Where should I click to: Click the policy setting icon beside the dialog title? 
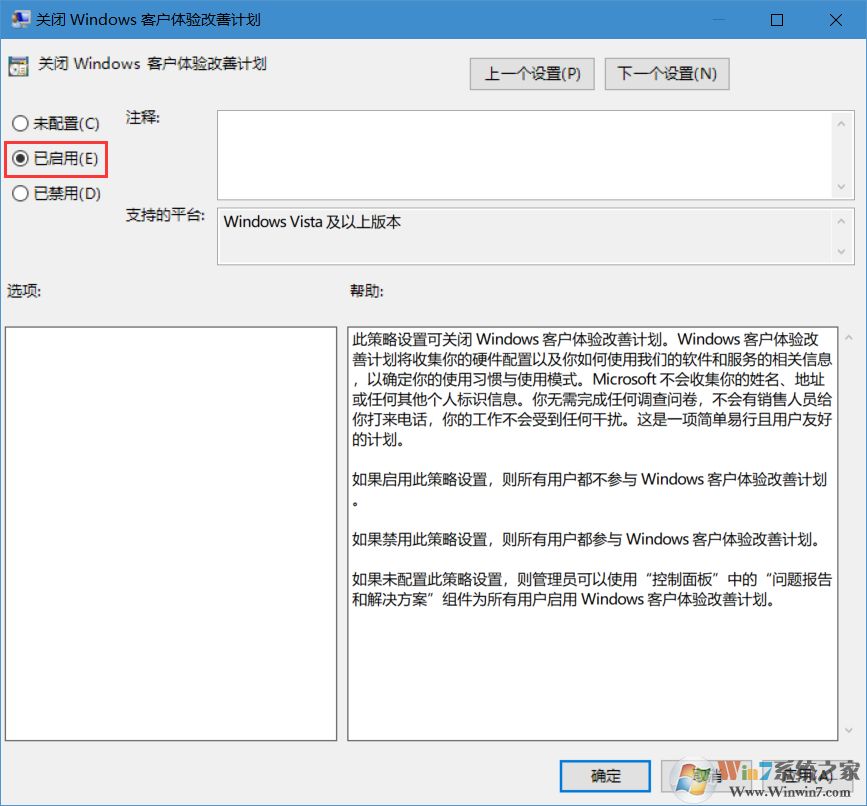17,62
